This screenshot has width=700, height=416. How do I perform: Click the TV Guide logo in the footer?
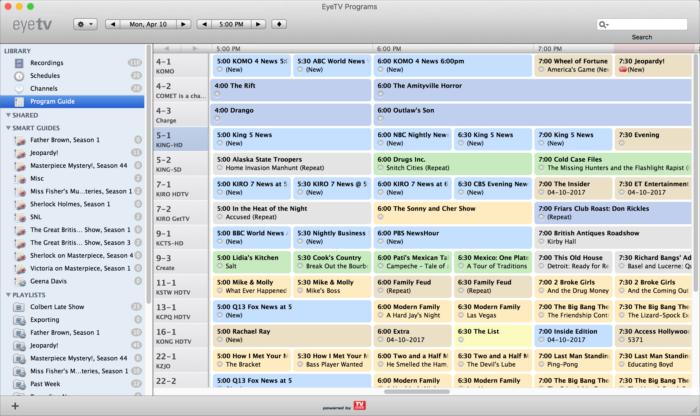pyautogui.click(x=359, y=405)
